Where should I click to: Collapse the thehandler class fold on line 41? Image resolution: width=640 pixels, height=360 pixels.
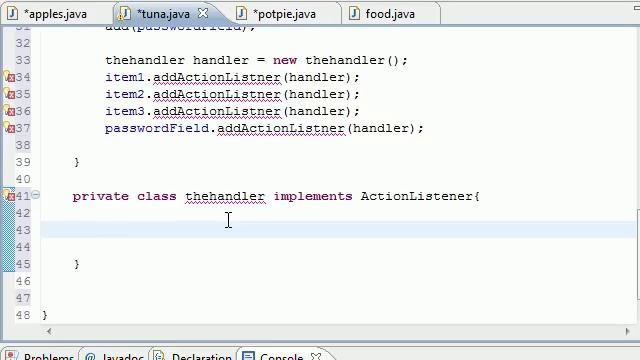tap(36, 195)
